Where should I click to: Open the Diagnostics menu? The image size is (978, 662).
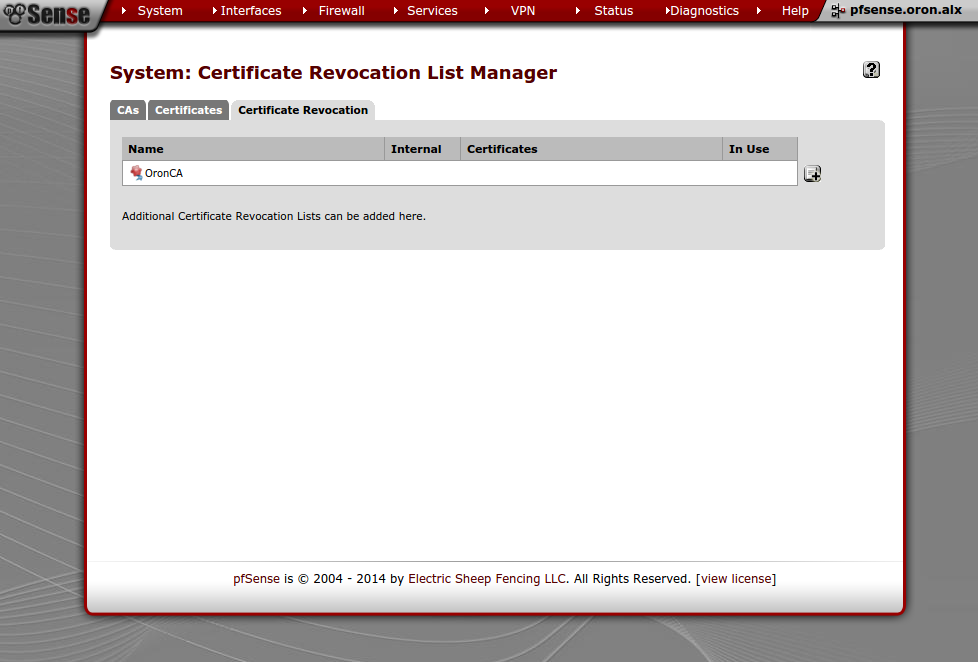click(704, 11)
